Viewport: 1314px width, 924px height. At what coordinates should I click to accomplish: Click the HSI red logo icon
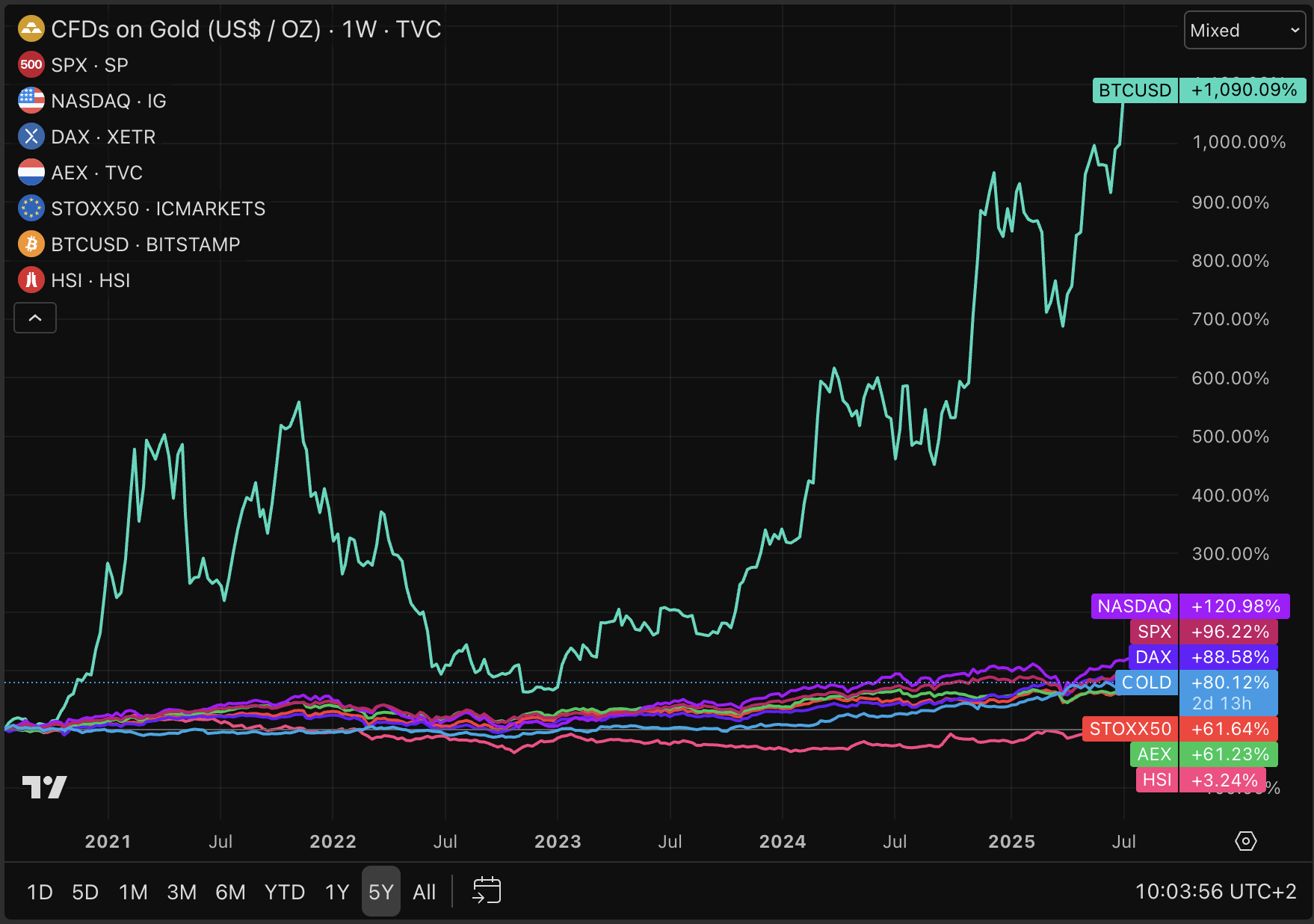[x=31, y=280]
